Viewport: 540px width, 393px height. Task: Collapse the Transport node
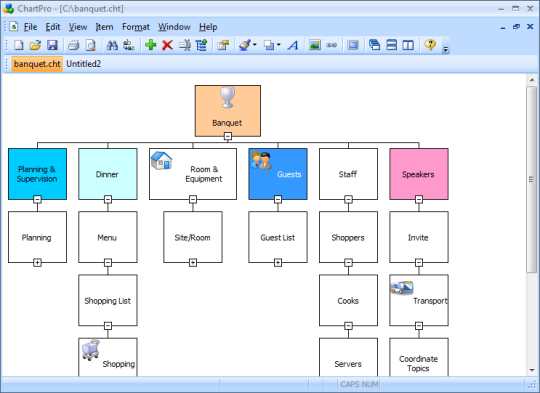click(x=419, y=326)
